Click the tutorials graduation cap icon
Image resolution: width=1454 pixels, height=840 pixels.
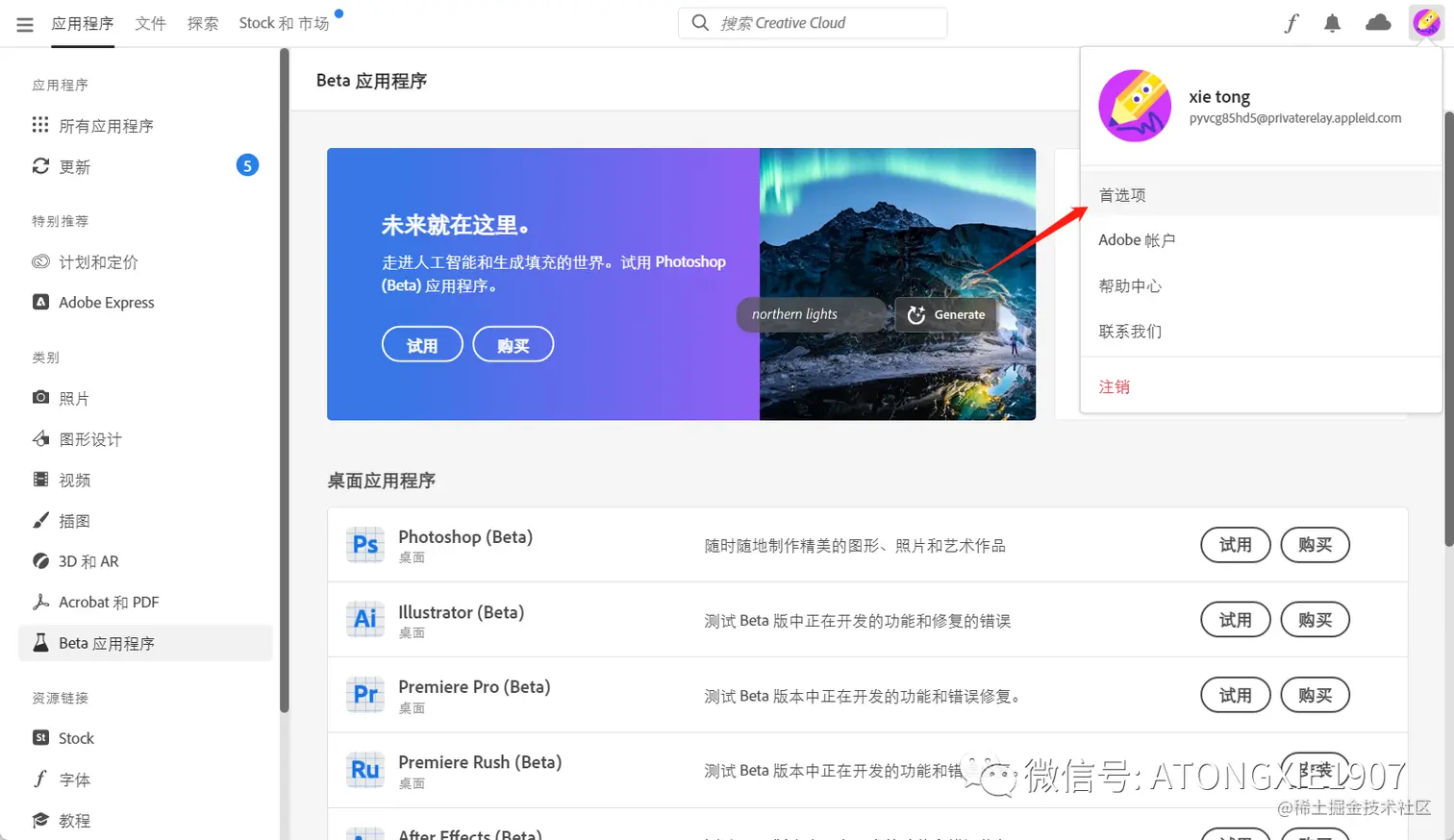[x=40, y=820]
